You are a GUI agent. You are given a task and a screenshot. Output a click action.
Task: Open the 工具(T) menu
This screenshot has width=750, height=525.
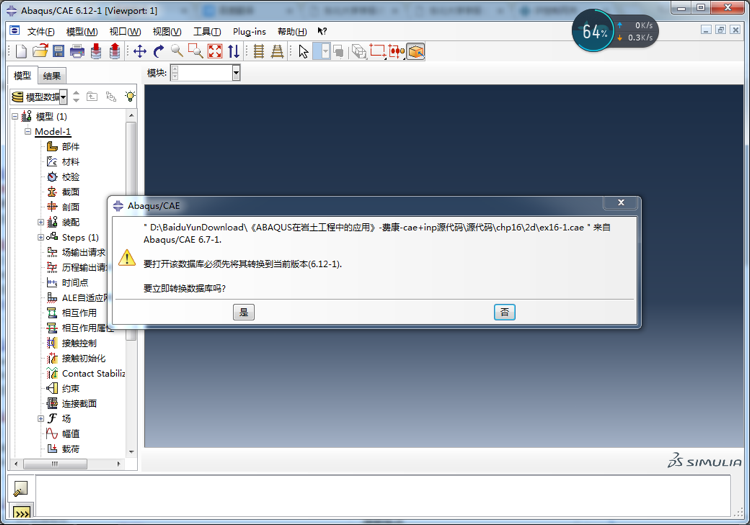pyautogui.click(x=207, y=32)
